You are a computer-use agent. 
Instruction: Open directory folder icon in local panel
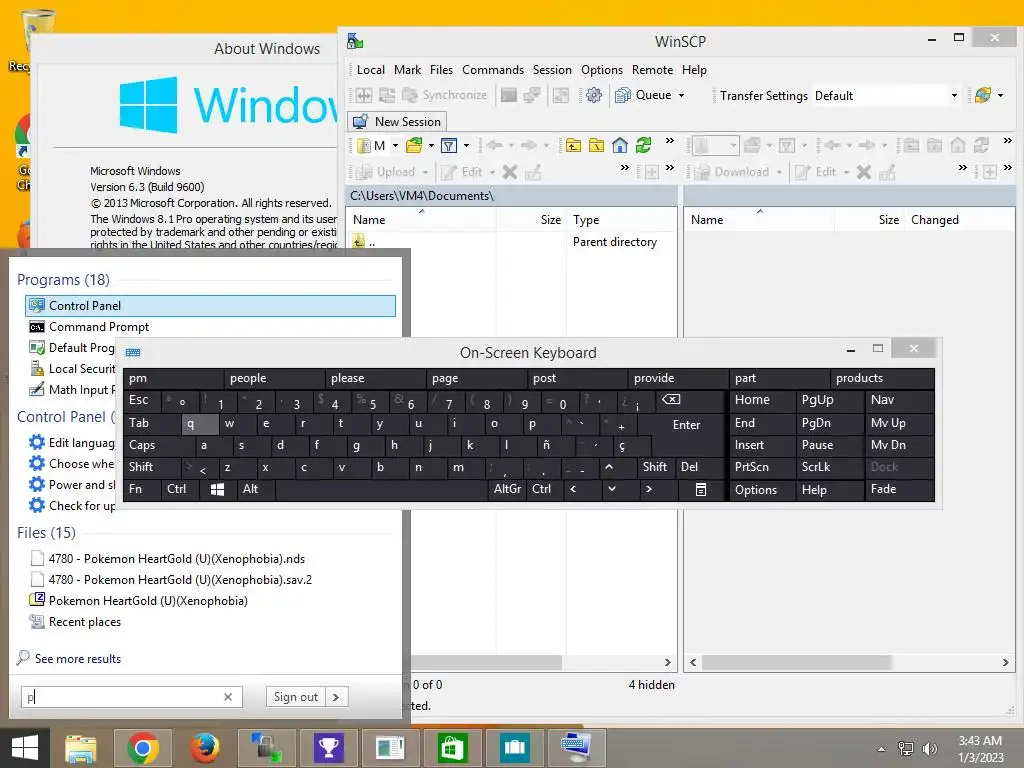[x=414, y=145]
